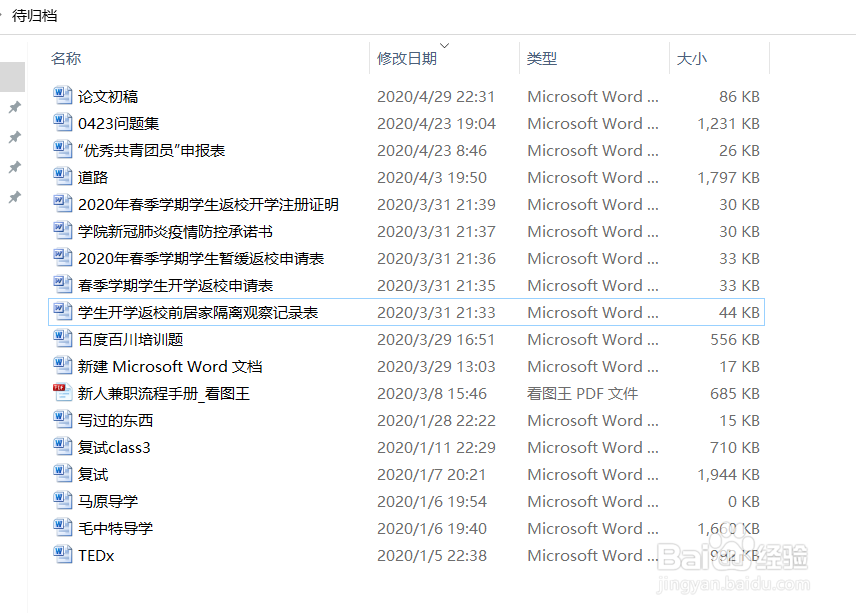The image size is (856, 613).
Task: Click icon of 新建 Microsoft Word 文档
Action: pos(62,365)
